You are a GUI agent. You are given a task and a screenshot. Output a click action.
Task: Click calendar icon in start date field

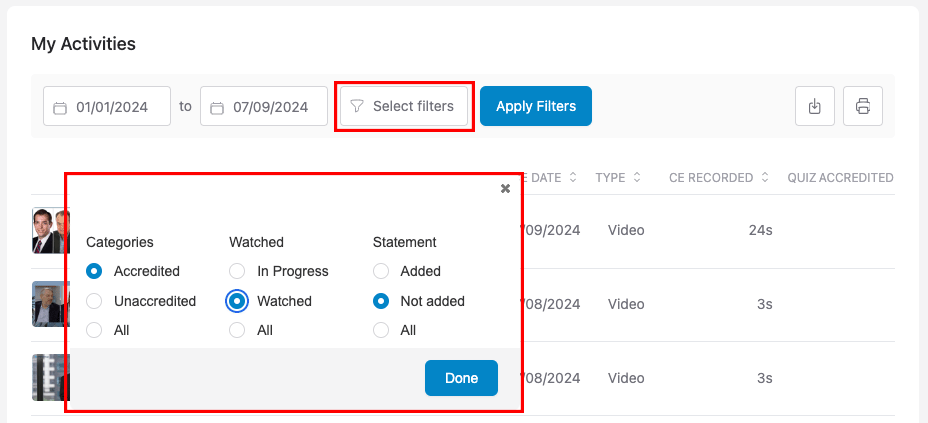60,107
